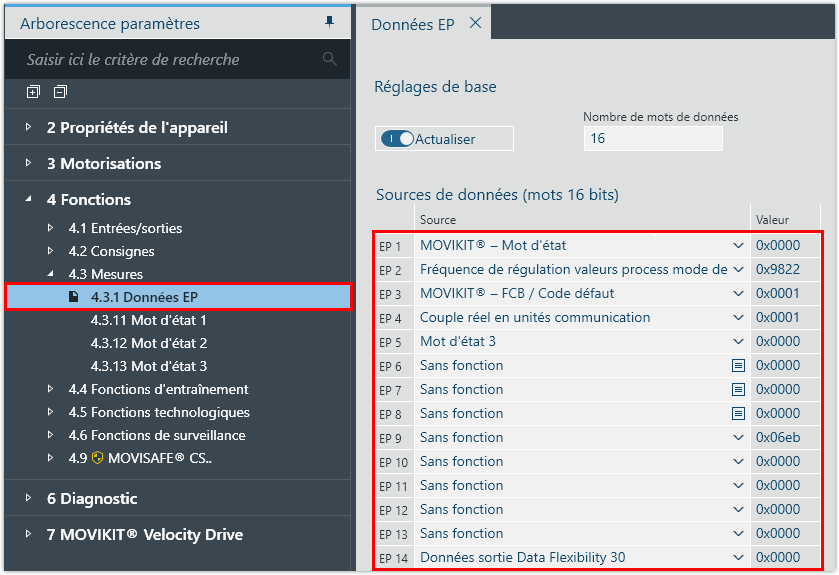Open the list icon for EP 6
The height and width of the screenshot is (575, 839).
738,366
